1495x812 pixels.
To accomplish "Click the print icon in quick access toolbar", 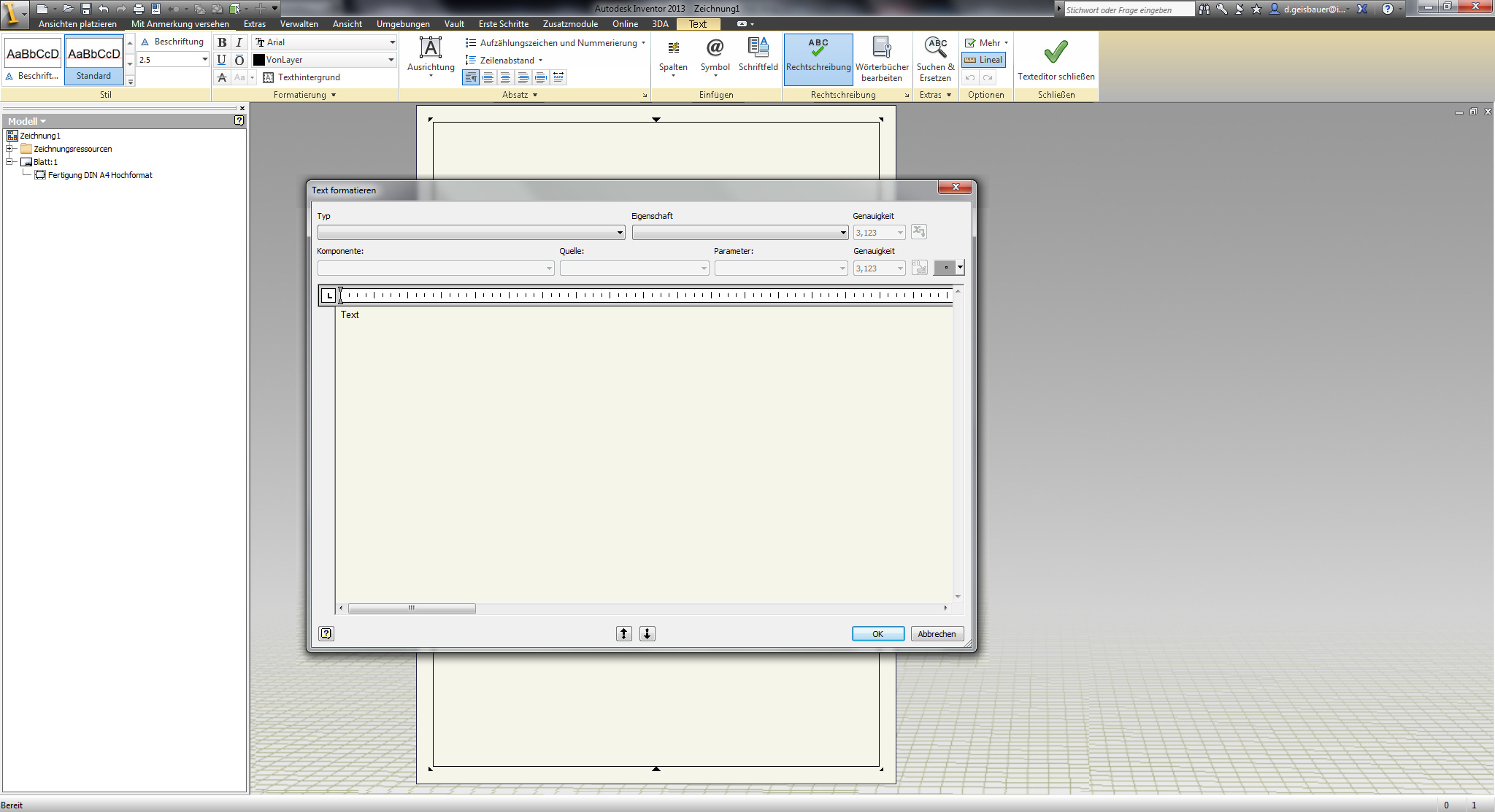I will point(138,9).
